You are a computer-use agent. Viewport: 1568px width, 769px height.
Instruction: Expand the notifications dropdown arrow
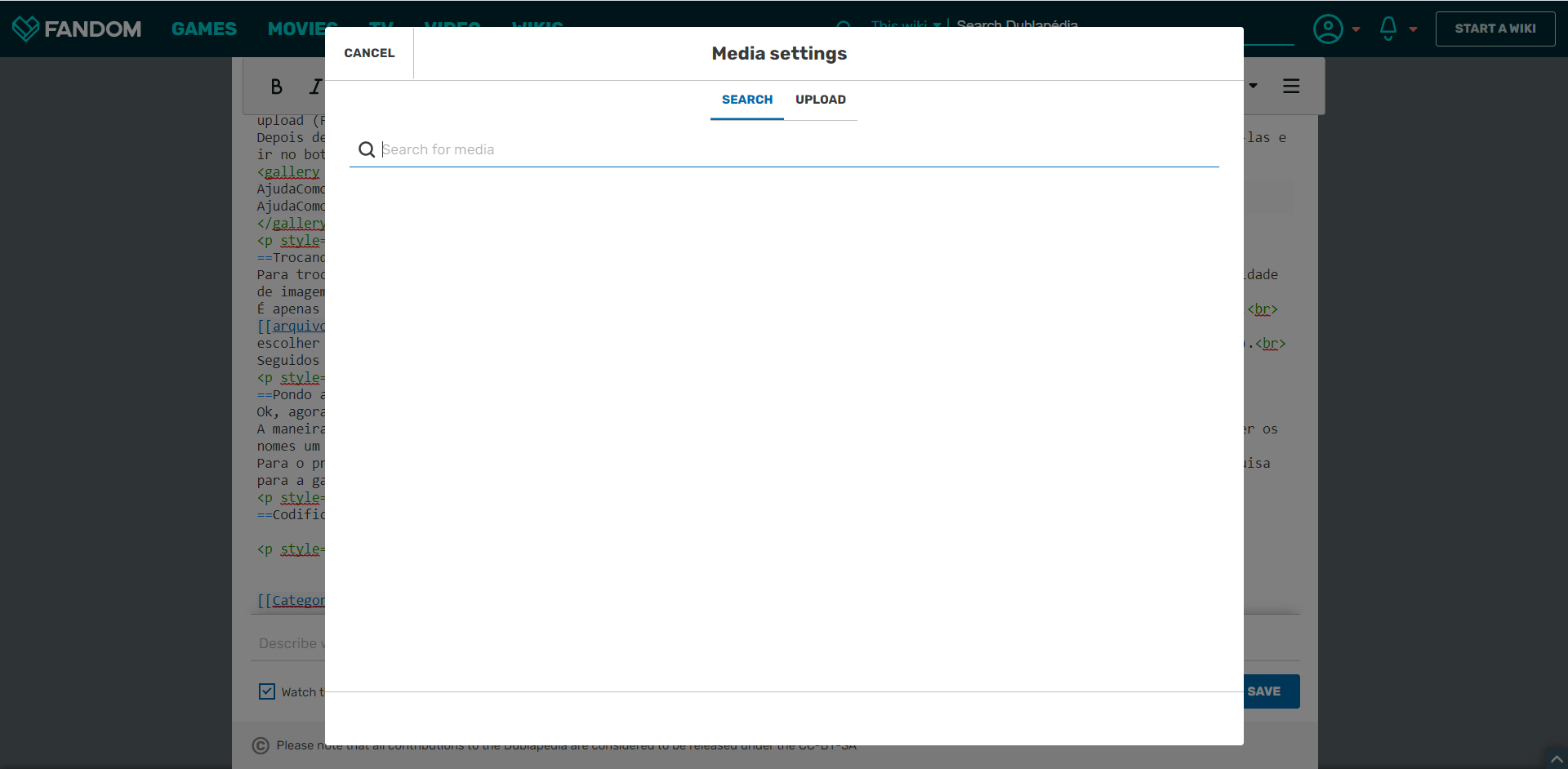tap(1414, 29)
